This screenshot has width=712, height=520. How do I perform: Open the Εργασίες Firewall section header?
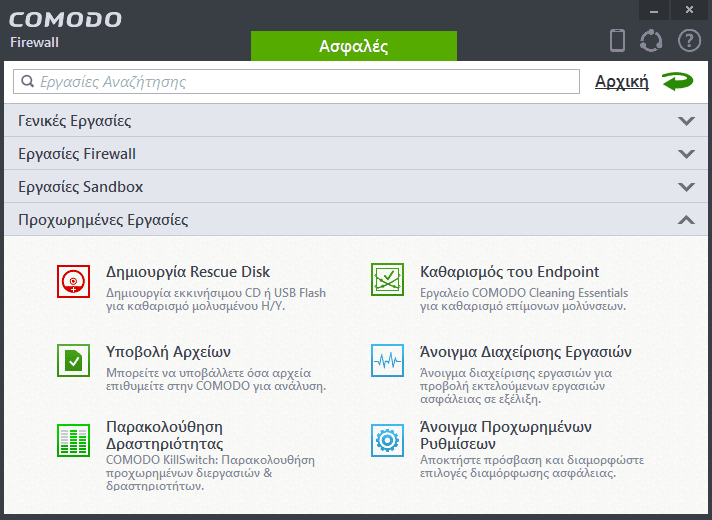coord(356,154)
